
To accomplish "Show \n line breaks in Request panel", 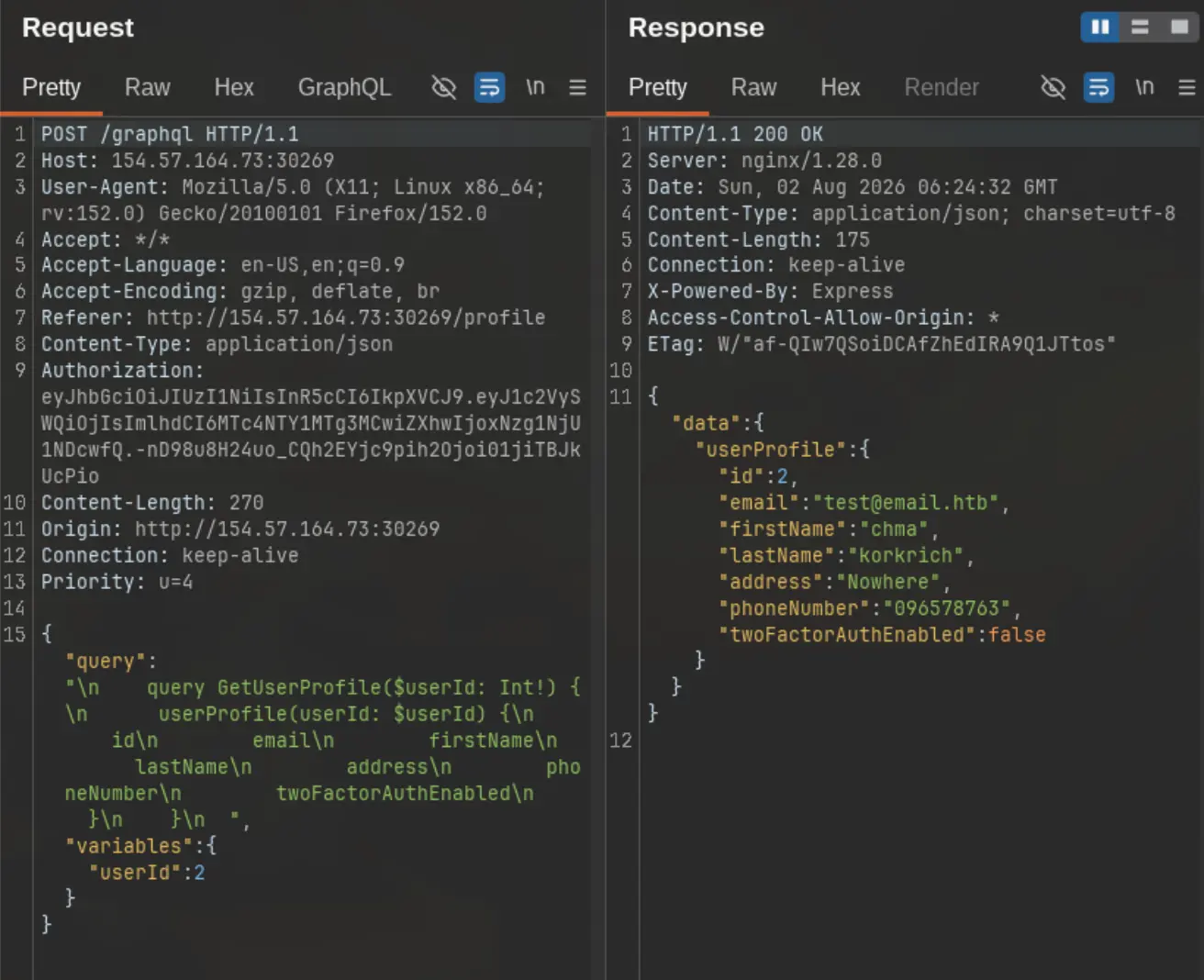I will click(x=535, y=87).
